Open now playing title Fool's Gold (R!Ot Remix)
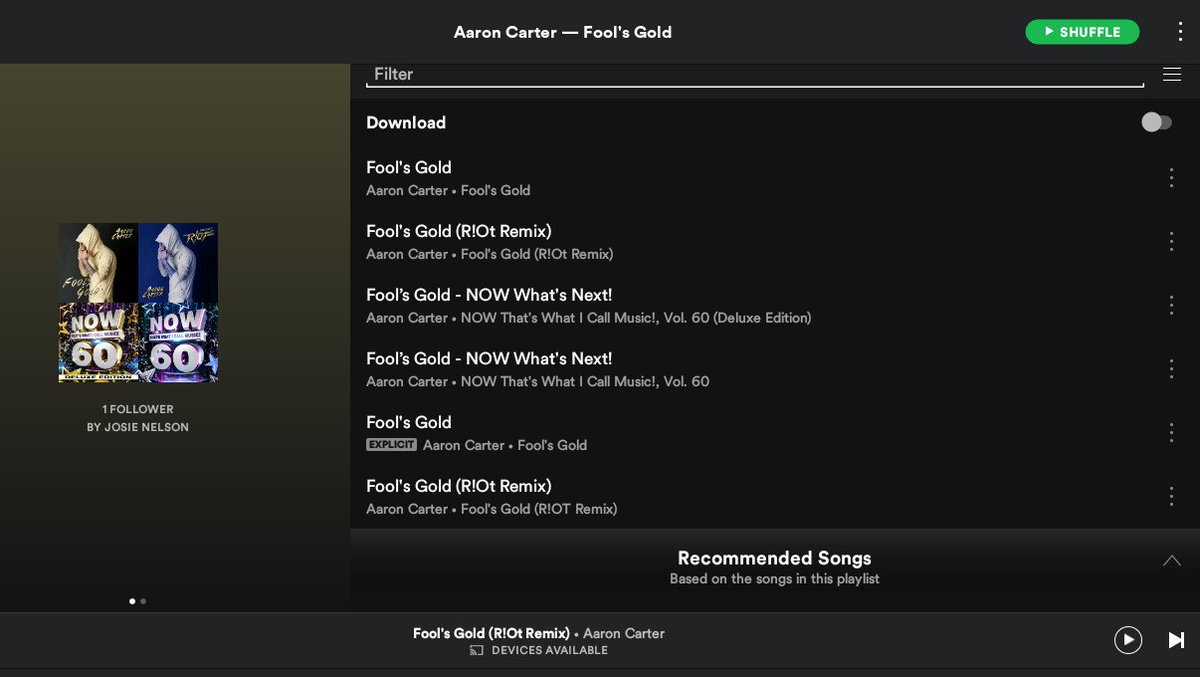This screenshot has height=677, width=1200. coord(491,633)
